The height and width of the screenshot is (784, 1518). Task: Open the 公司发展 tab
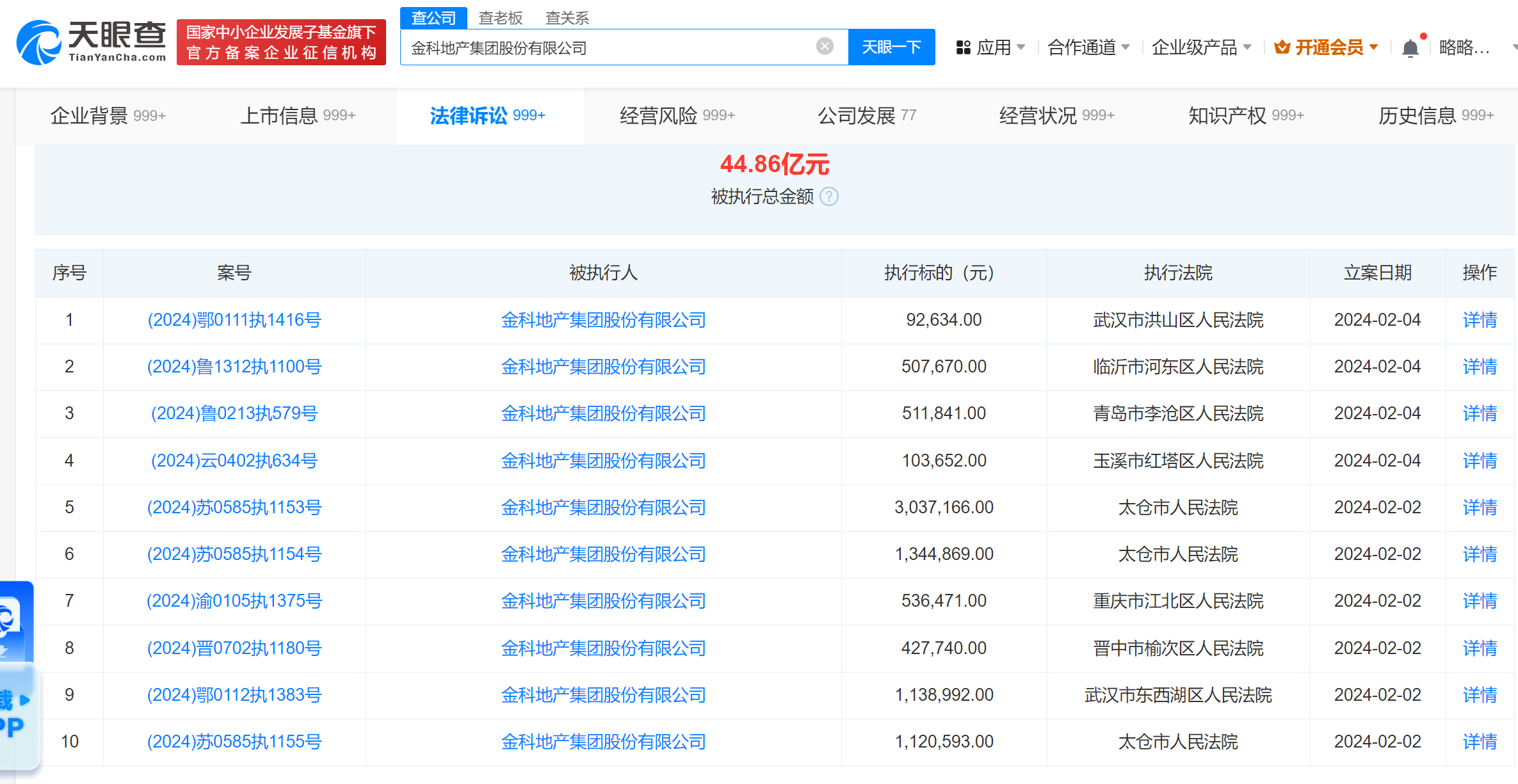pos(867,116)
